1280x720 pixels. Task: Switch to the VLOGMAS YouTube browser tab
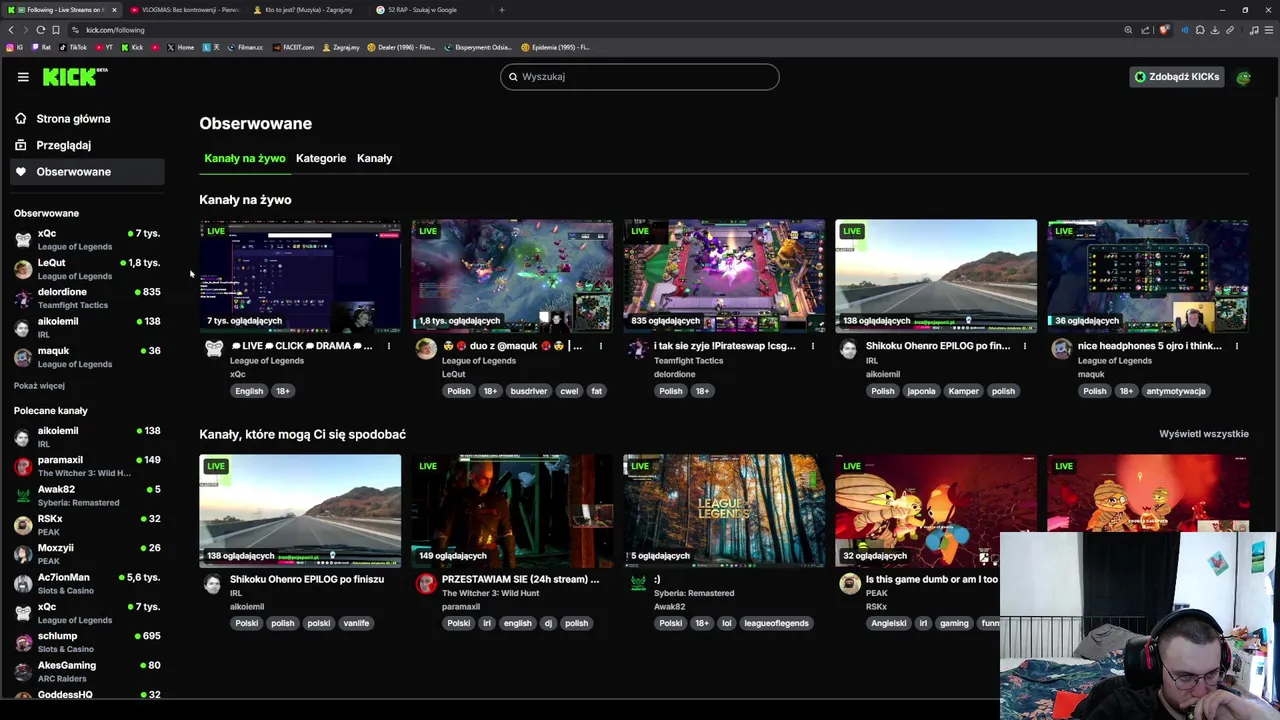pyautogui.click(x=186, y=10)
